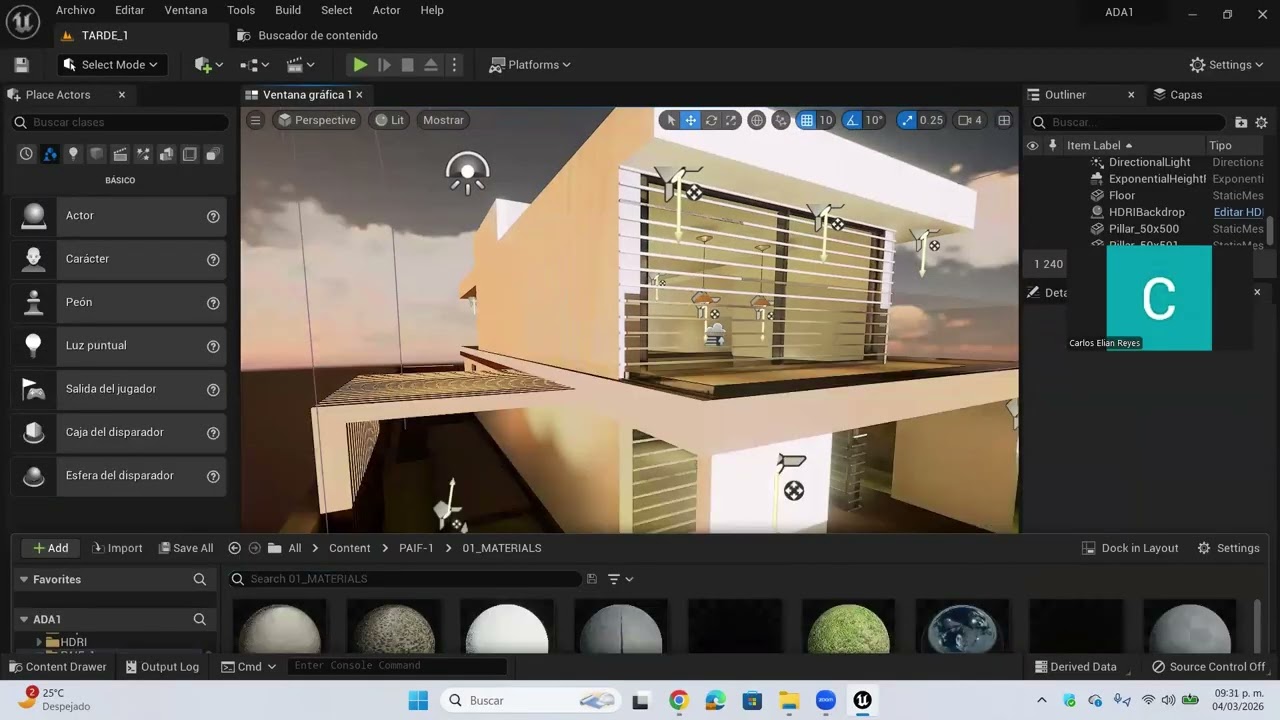Open the Perspective view mode dropdown
The height and width of the screenshot is (720, 1280).
click(x=317, y=120)
